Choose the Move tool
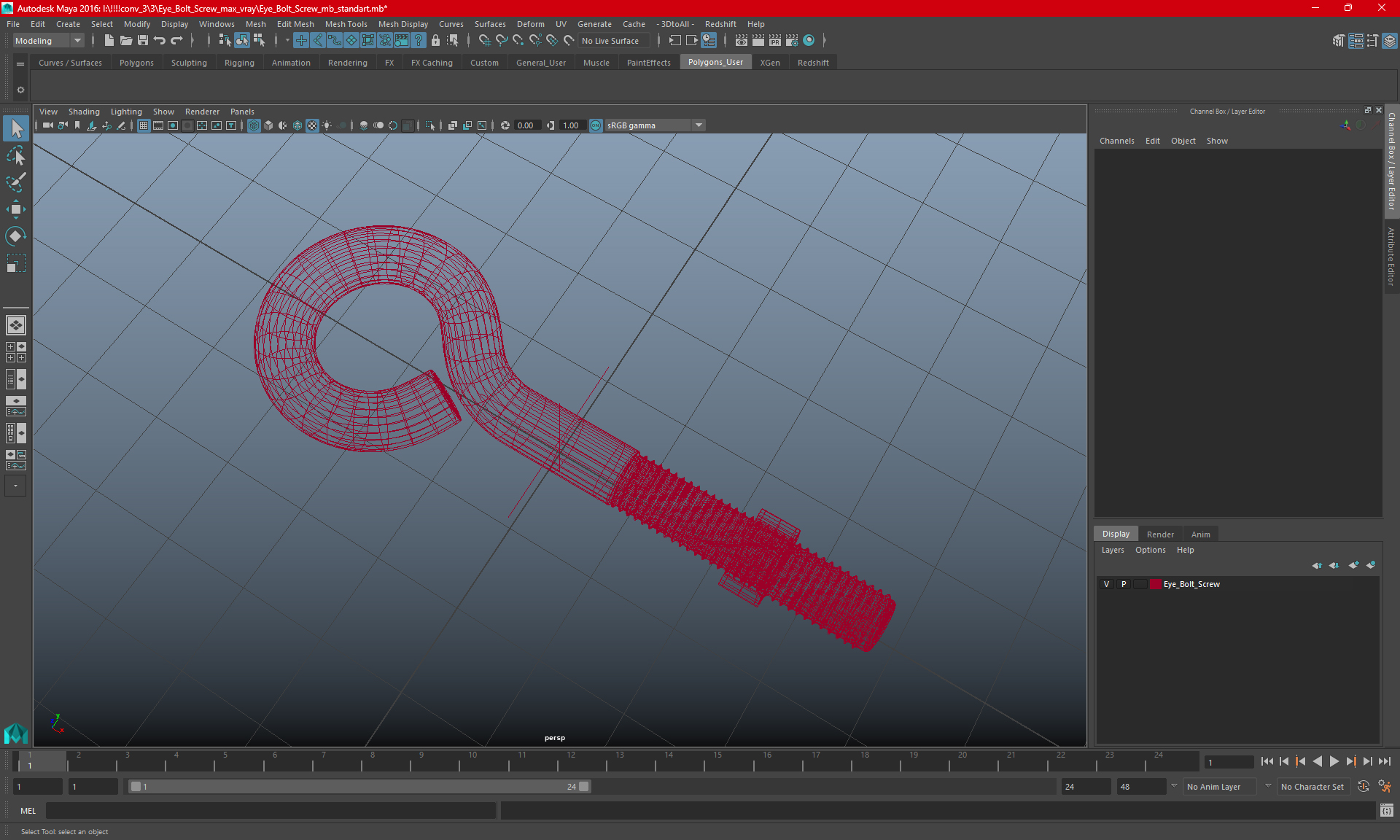This screenshot has height=840, width=1400. click(x=16, y=209)
